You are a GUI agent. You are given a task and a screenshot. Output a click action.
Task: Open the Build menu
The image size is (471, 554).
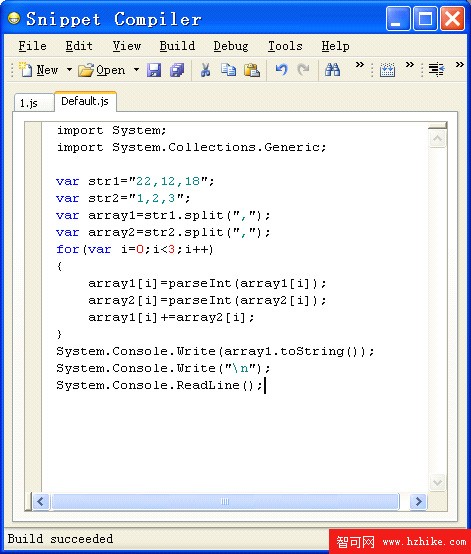pos(177,46)
